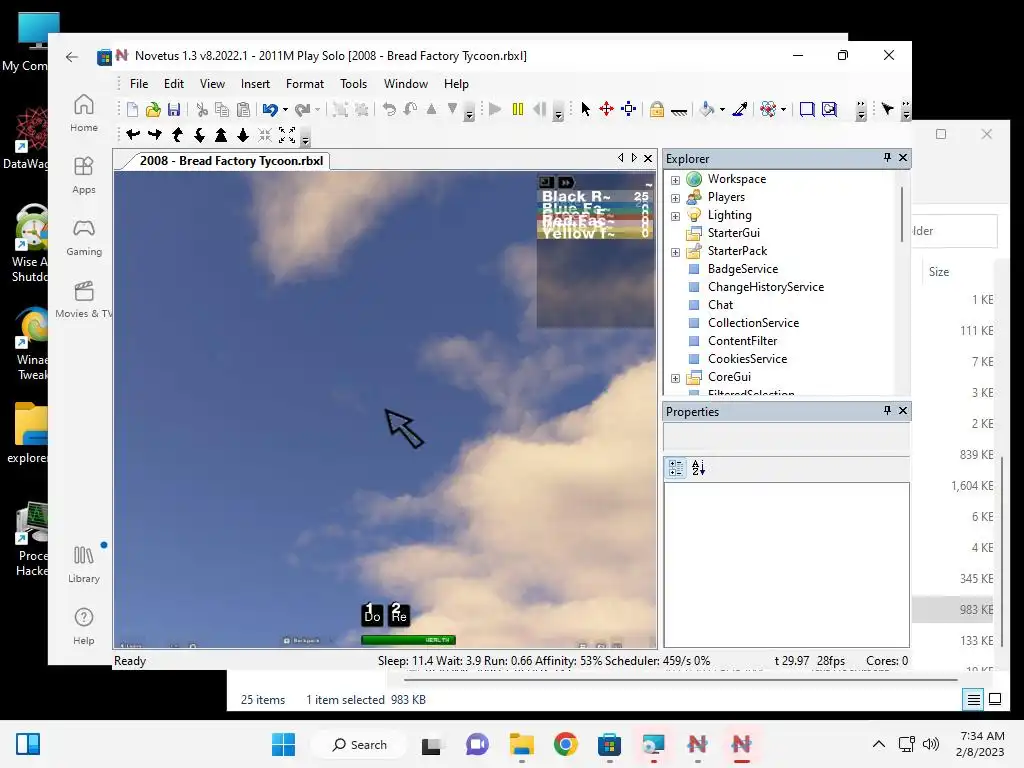Select the black arrow Select tool
The width and height of the screenshot is (1024, 768).
(x=586, y=109)
